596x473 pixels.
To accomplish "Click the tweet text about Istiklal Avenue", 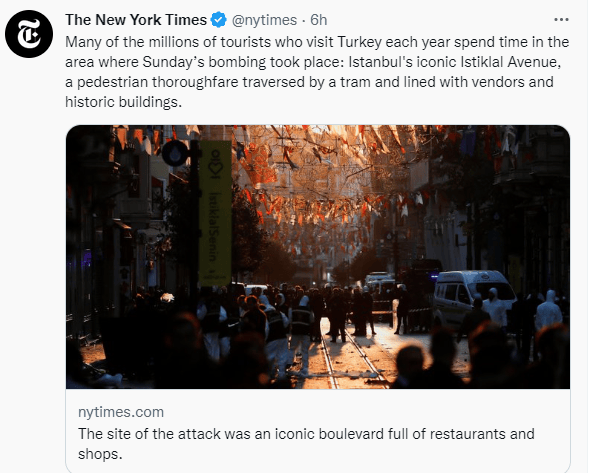I will click(317, 72).
